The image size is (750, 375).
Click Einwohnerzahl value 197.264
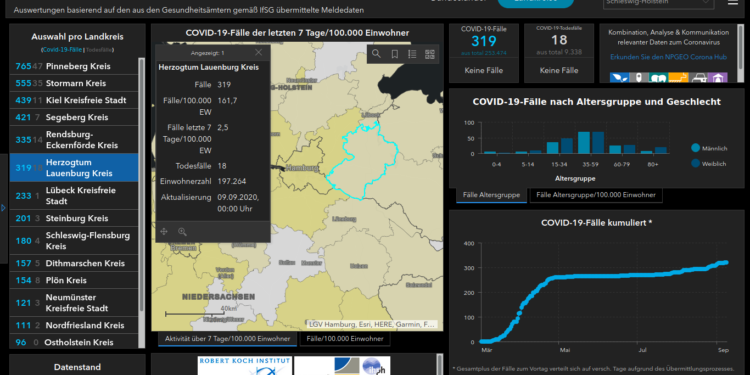(x=231, y=181)
